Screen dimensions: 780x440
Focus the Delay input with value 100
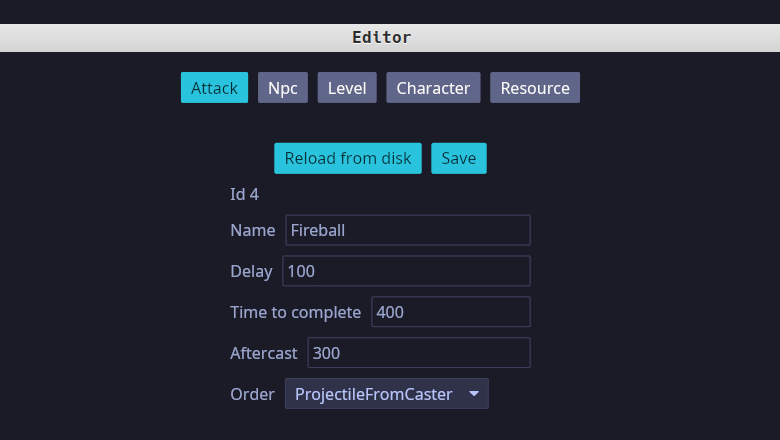coord(406,271)
